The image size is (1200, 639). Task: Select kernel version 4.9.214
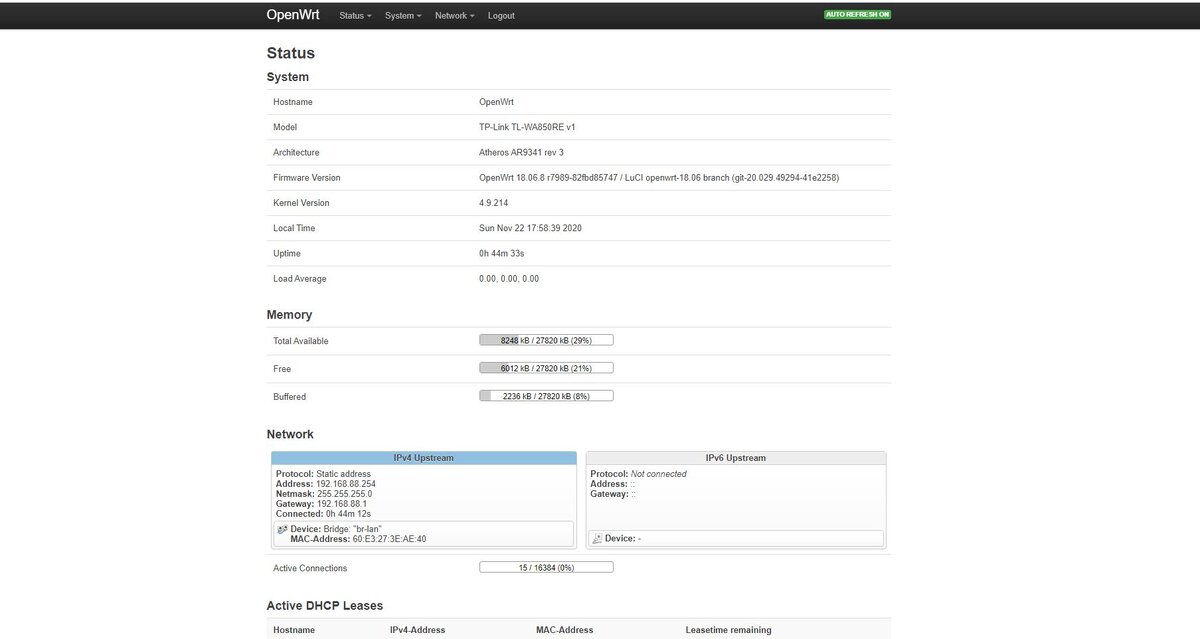click(494, 203)
